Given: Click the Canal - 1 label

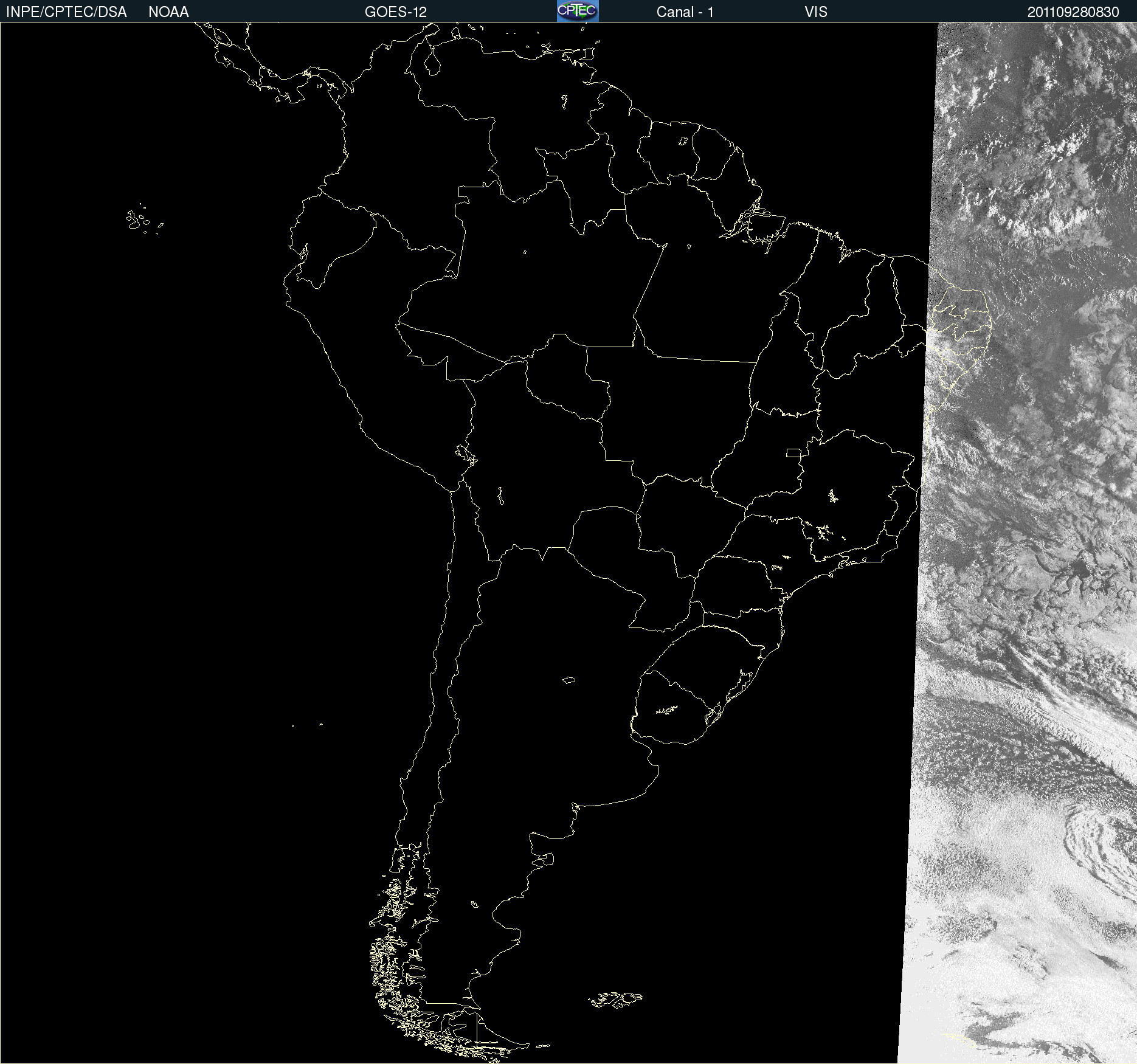Looking at the screenshot, I should [x=685, y=12].
